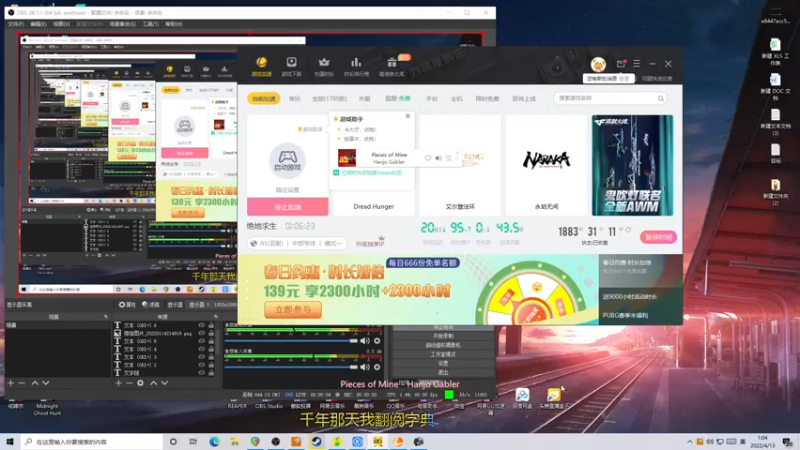Adjust second channel volume slider in OBS

tap(291, 367)
